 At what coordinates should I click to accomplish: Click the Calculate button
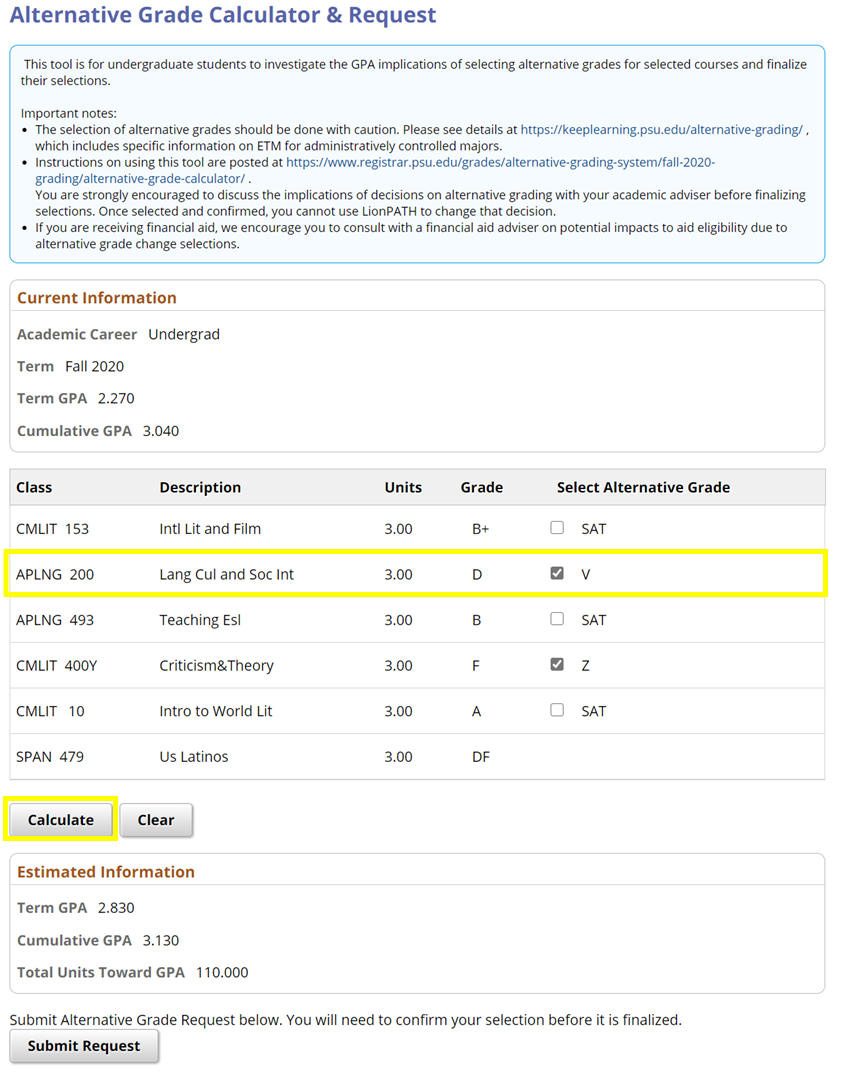point(60,820)
